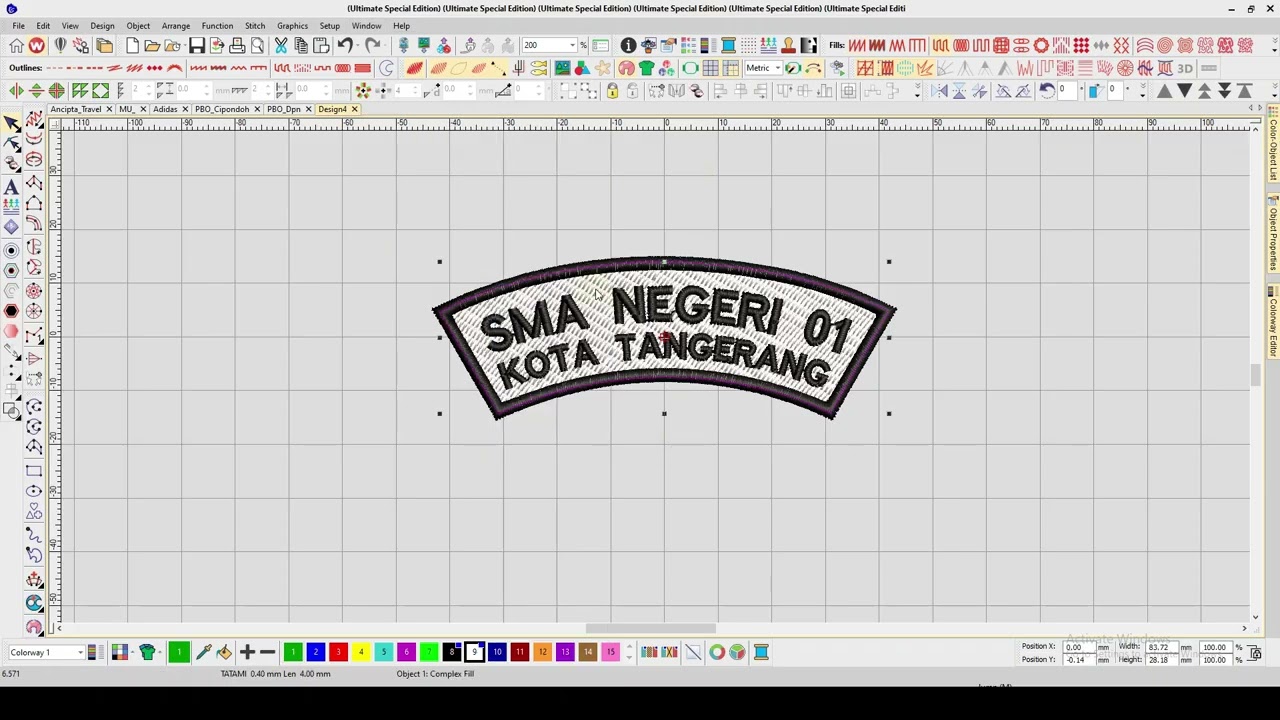Open the Home icon in top toolbar
The width and height of the screenshot is (1280, 720).
16,46
